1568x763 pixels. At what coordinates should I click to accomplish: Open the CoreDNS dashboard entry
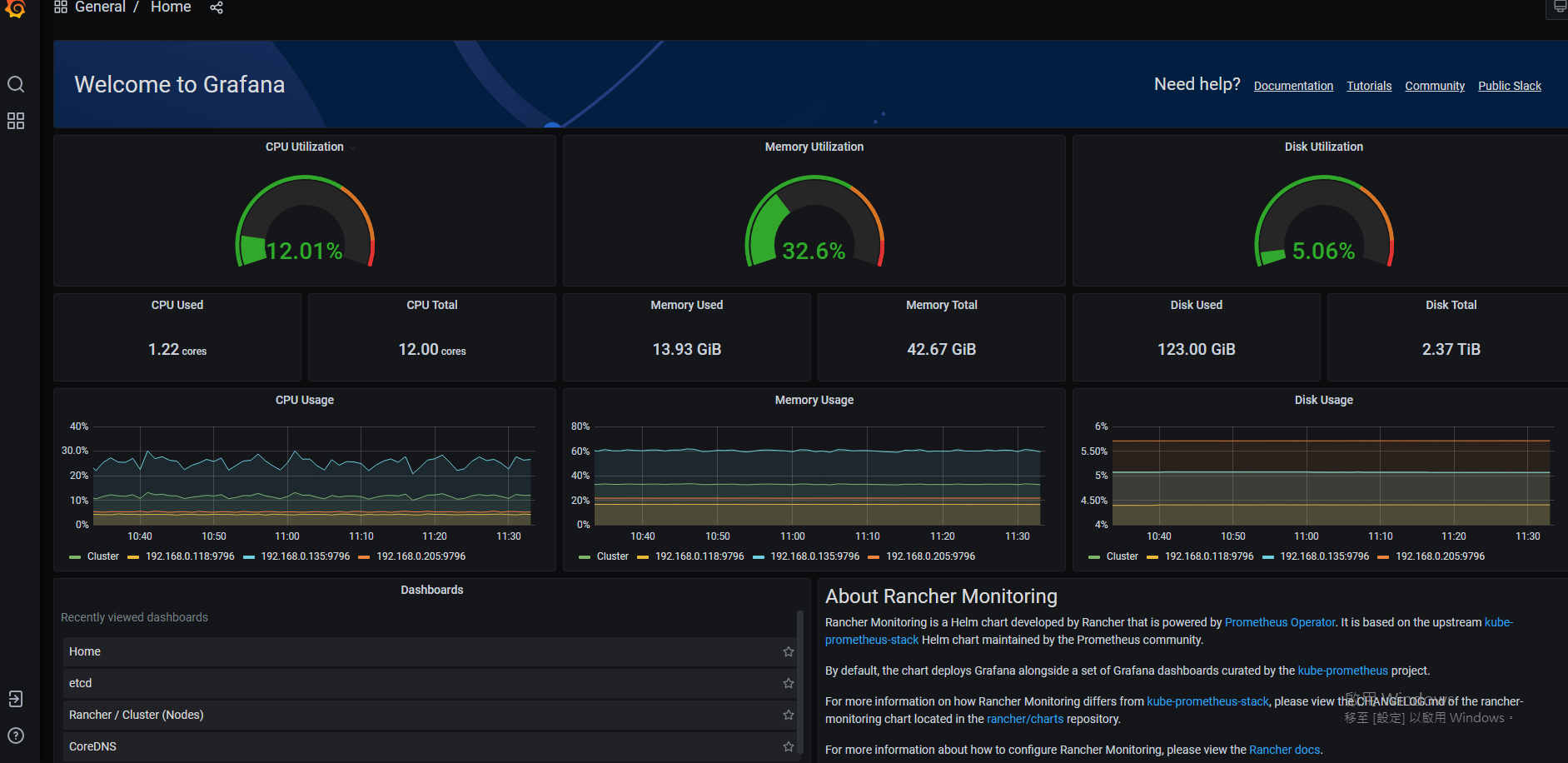(x=430, y=746)
